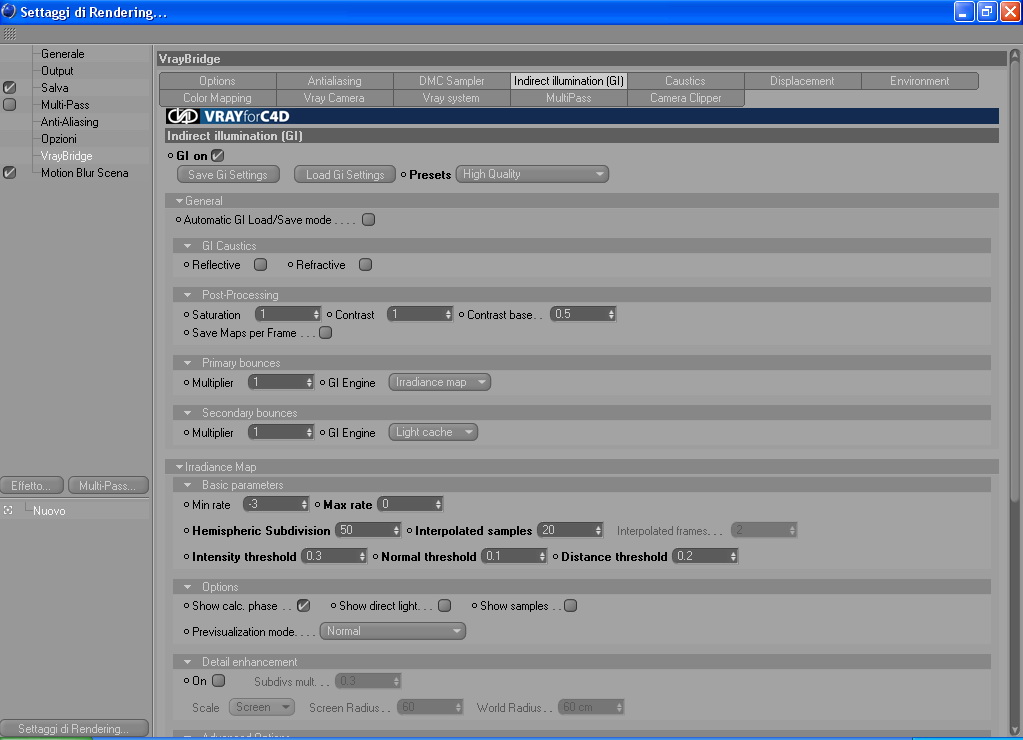Click the Effetto... button
Screen dimensions: 1023x740
31,486
